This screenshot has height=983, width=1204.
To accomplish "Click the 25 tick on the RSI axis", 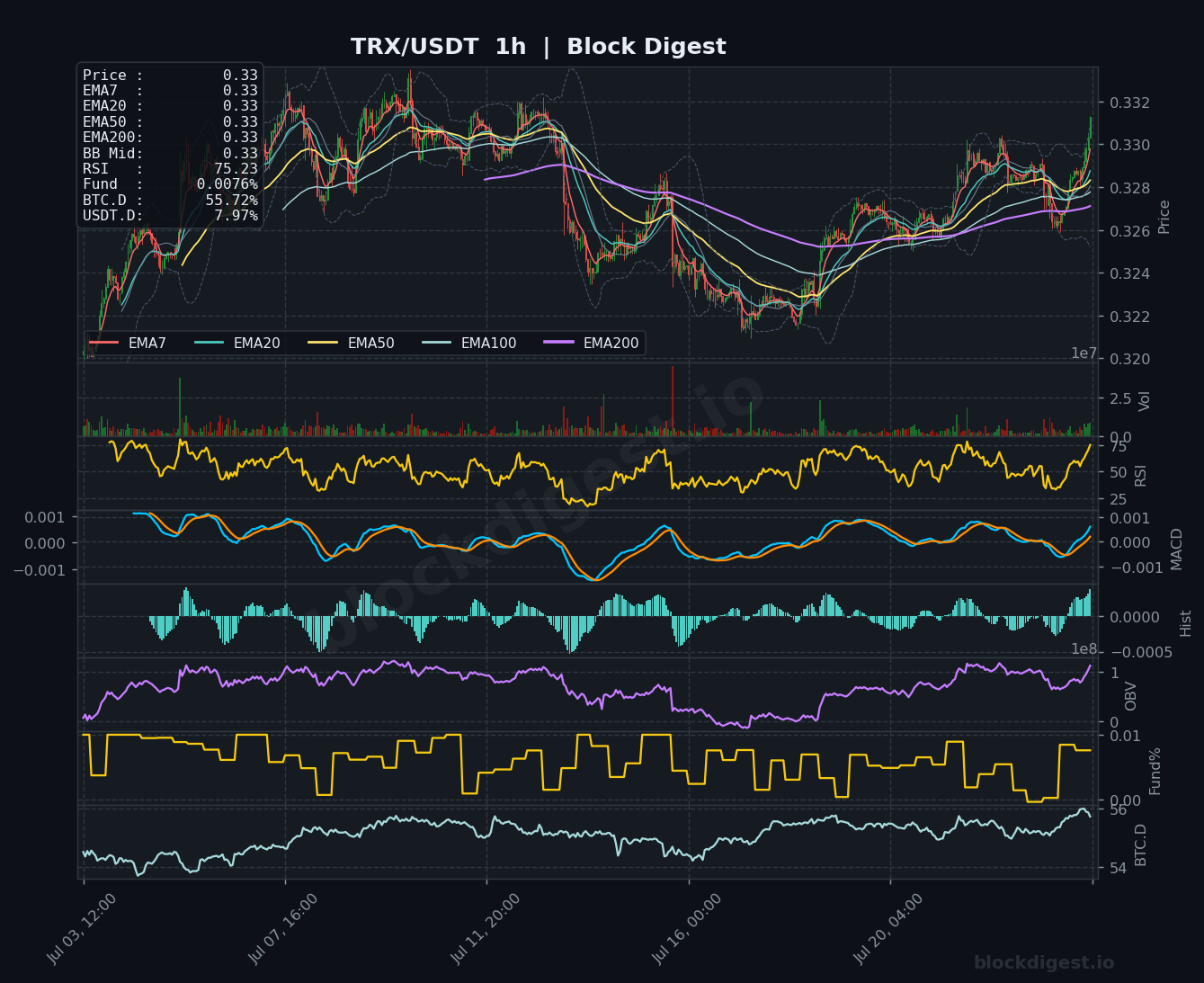I will coord(1118,500).
